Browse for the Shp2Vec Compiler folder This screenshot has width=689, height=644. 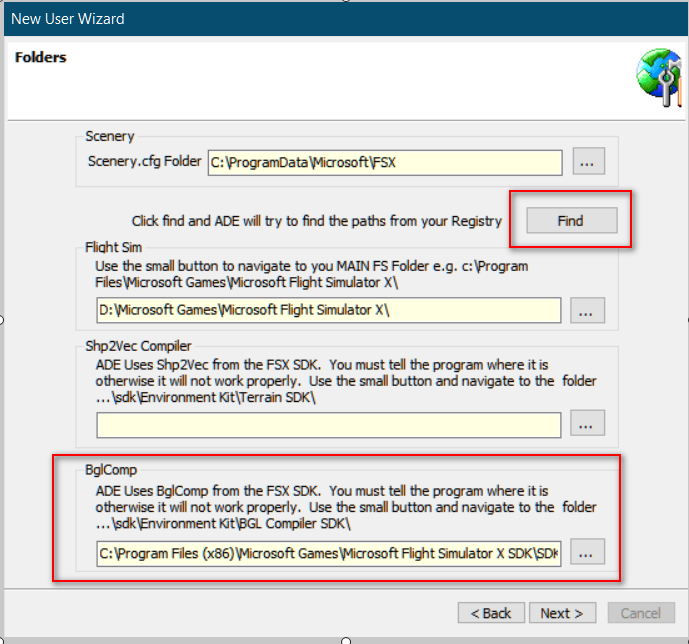click(587, 424)
